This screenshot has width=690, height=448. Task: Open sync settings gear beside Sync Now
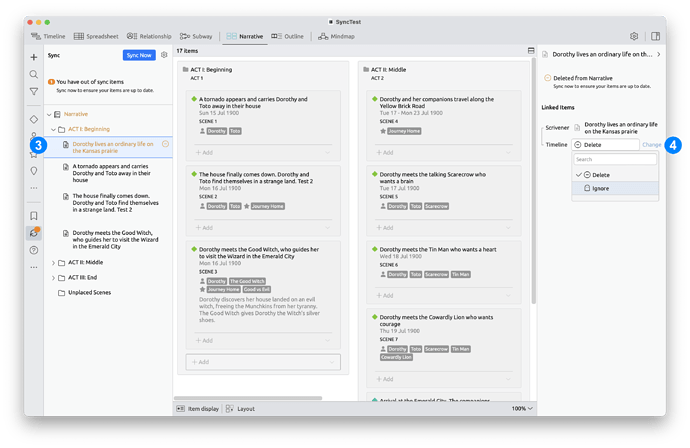tap(165, 55)
